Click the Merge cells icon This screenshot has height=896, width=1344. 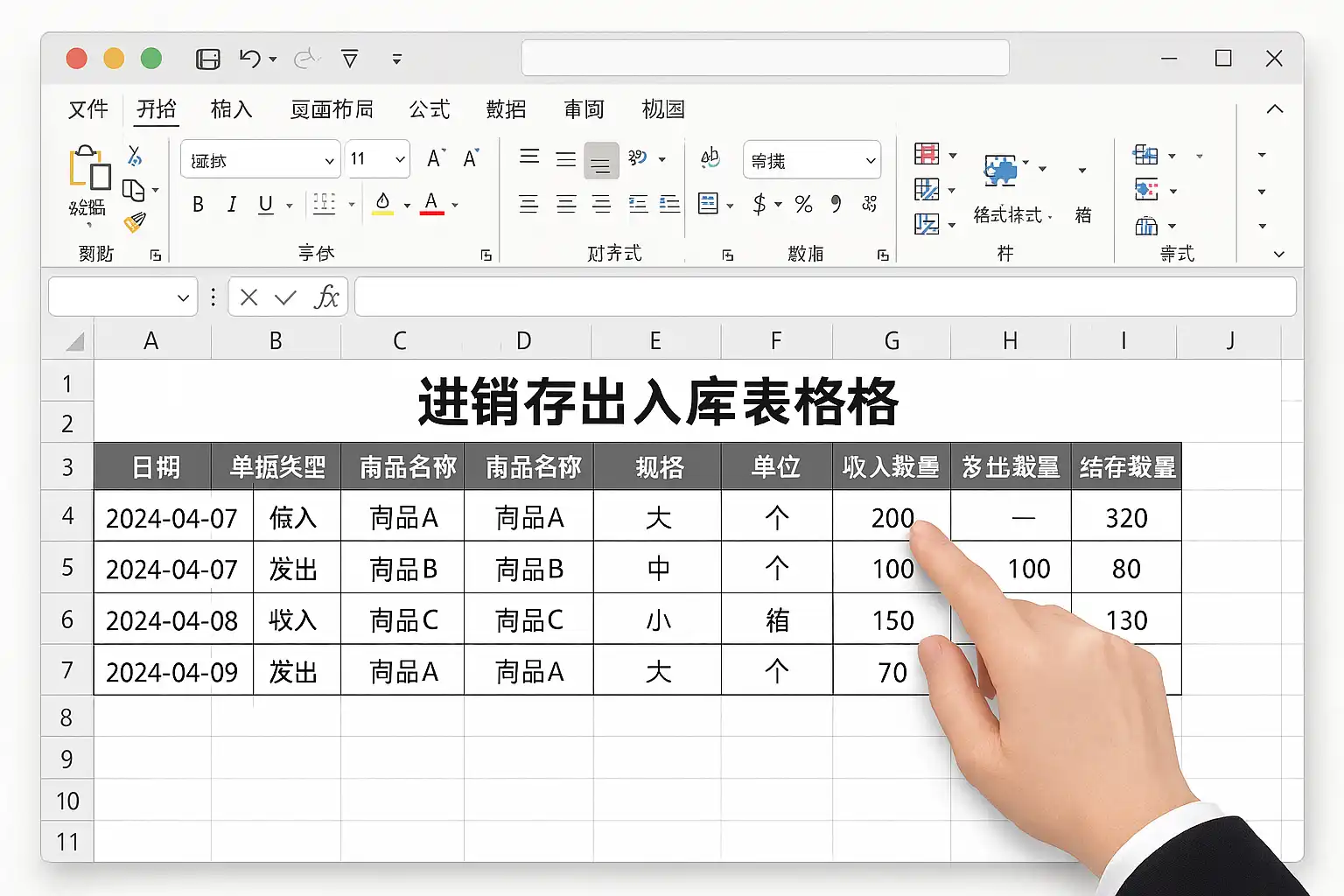point(708,204)
